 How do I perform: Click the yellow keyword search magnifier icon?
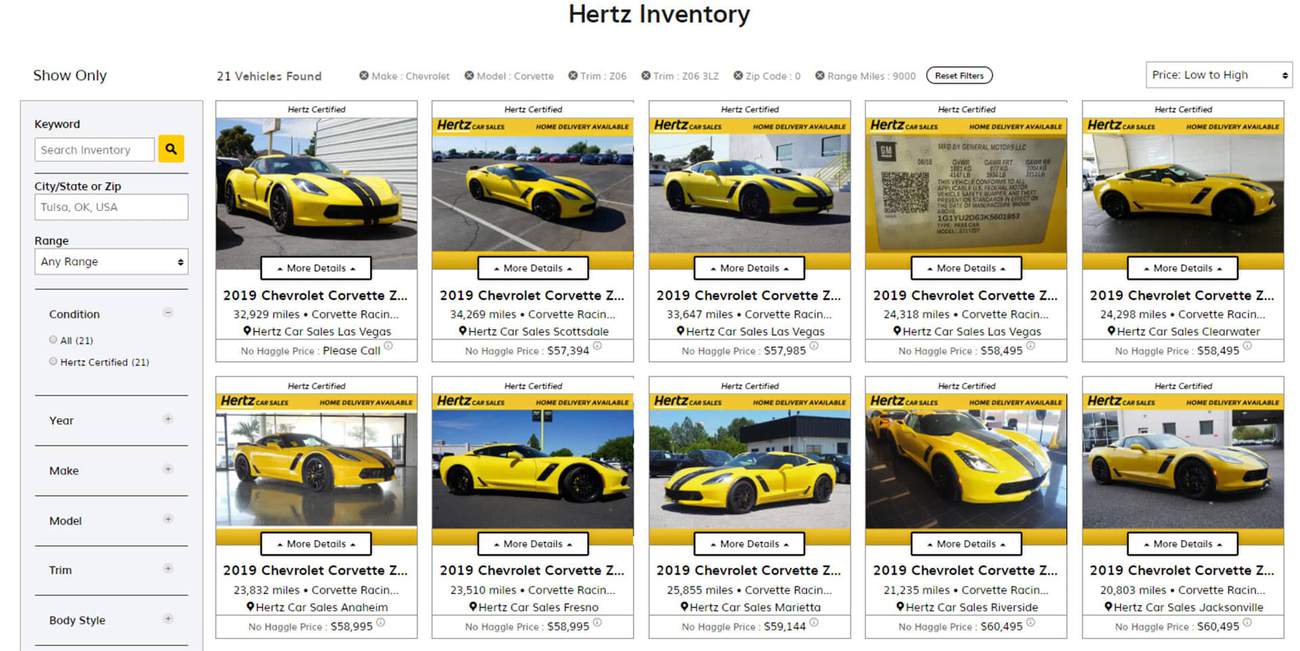(171, 149)
